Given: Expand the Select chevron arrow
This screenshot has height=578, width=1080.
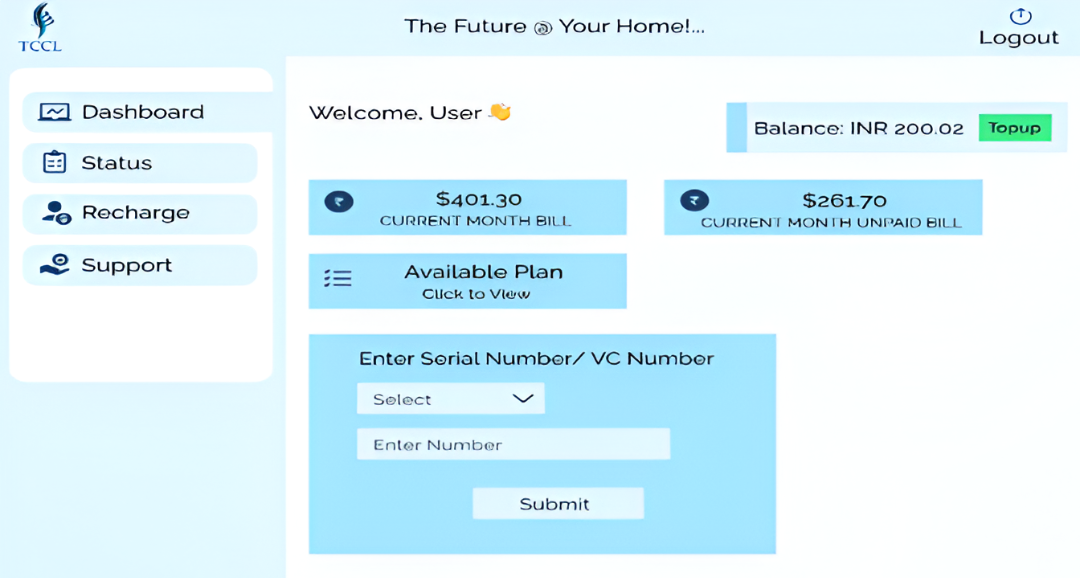Looking at the screenshot, I should [x=523, y=398].
